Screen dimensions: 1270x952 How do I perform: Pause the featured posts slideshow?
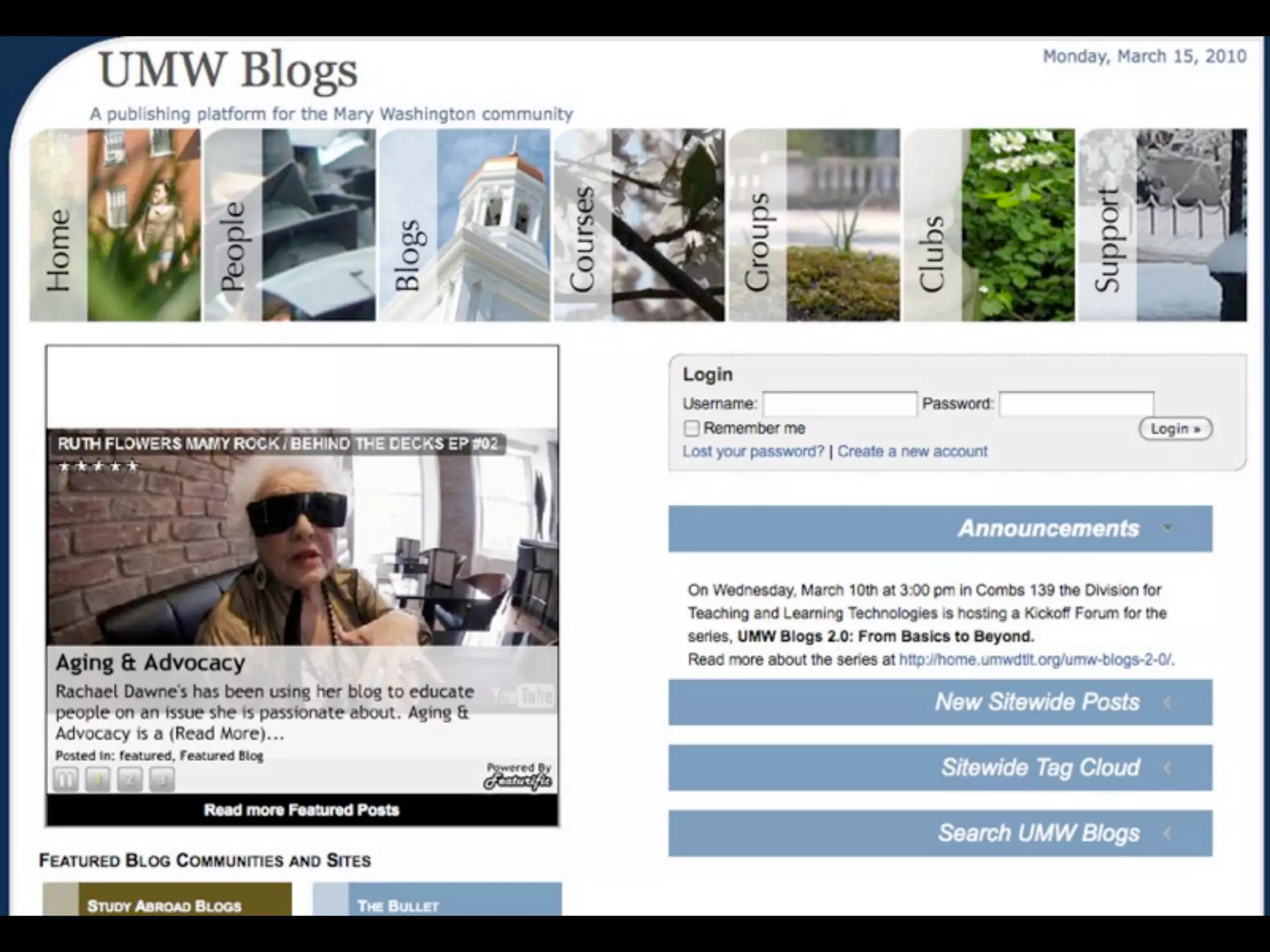click(66, 779)
